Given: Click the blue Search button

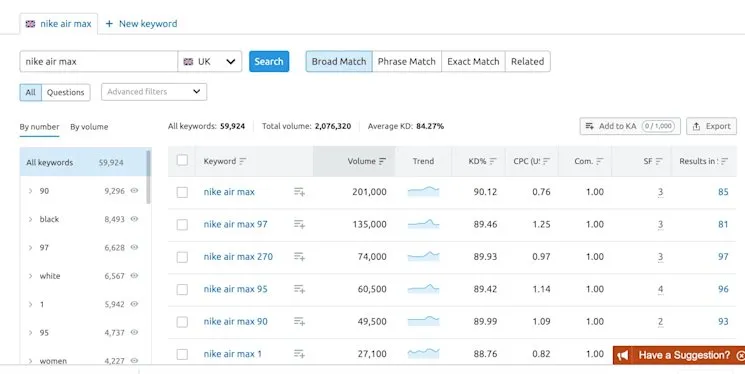Looking at the screenshot, I should point(269,61).
